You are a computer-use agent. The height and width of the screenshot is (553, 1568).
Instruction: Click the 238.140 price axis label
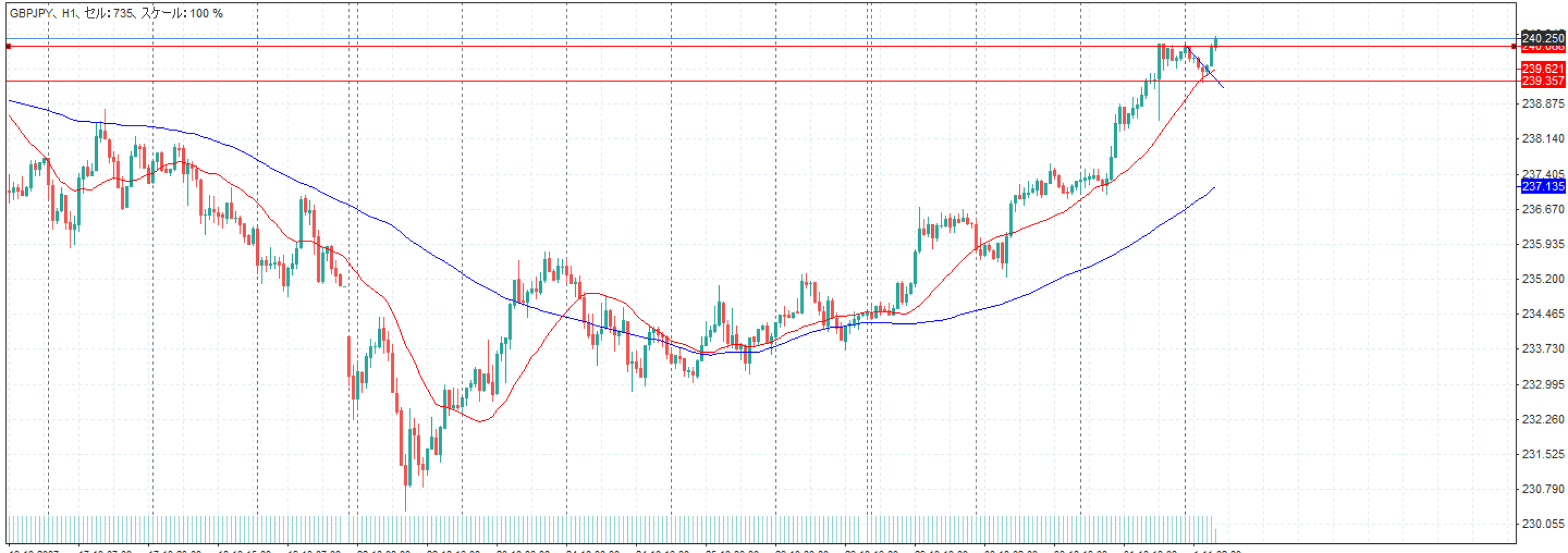1542,138
